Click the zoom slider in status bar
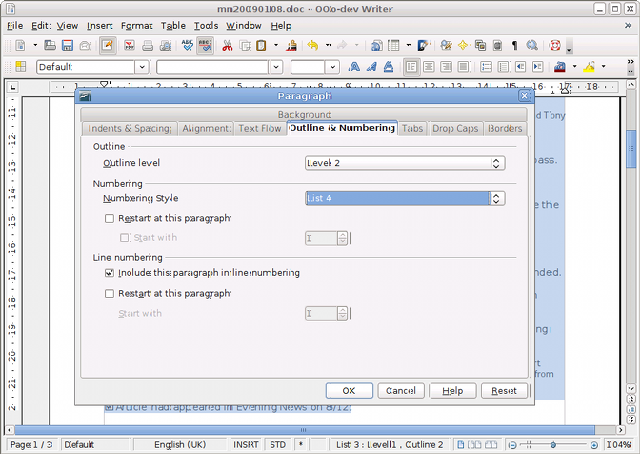This screenshot has height=454, width=640. (553, 444)
